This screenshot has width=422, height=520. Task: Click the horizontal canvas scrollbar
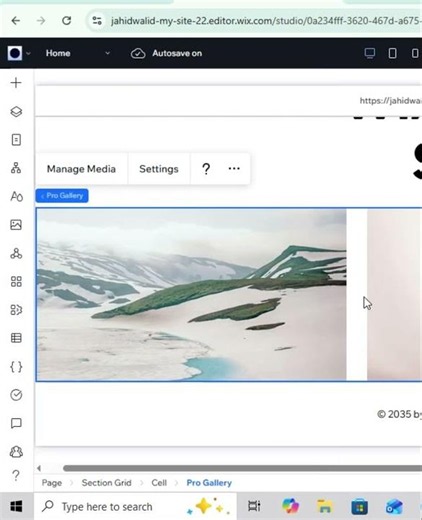point(242,468)
